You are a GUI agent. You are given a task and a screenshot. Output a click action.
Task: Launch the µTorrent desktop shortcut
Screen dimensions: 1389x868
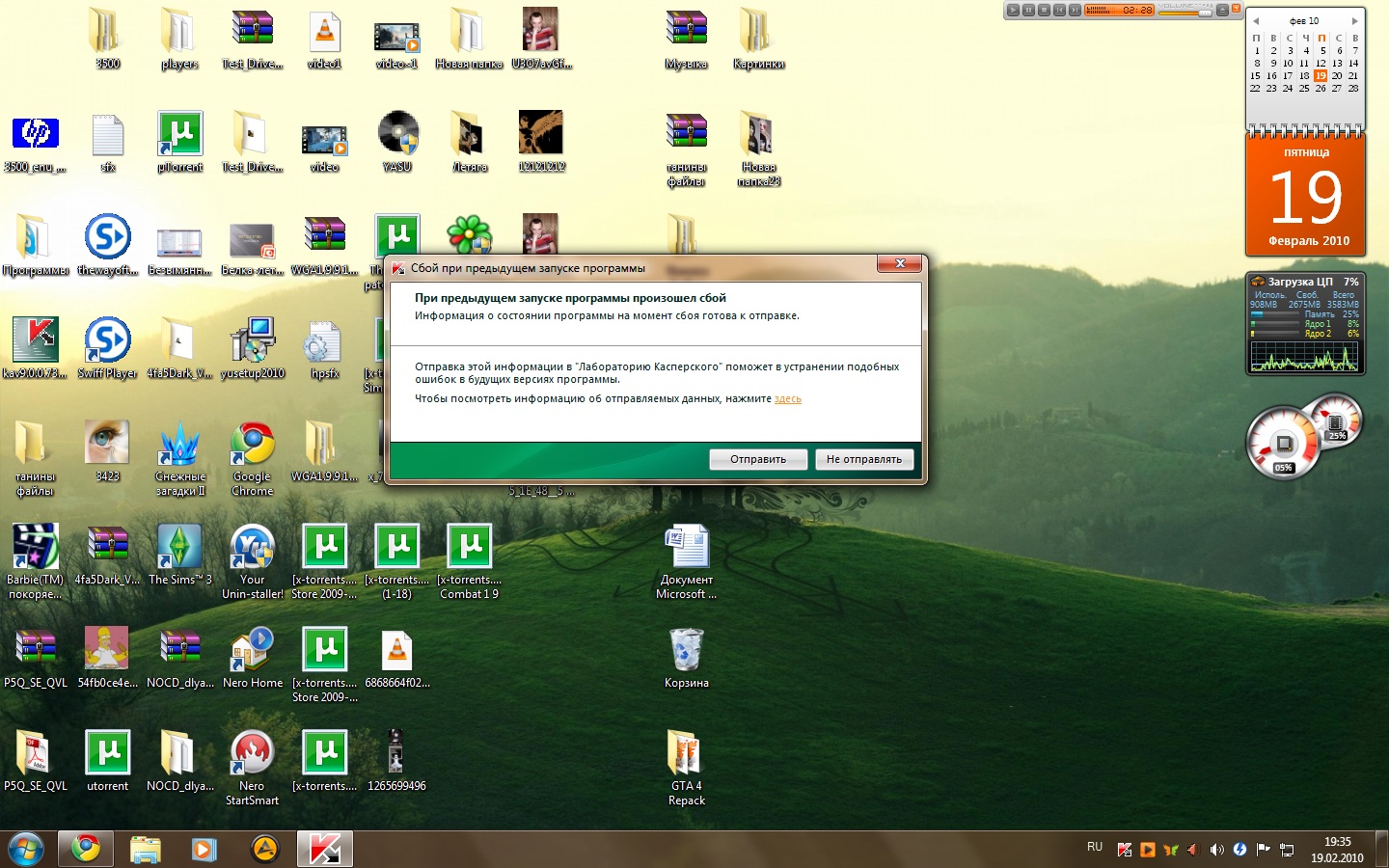click(x=179, y=142)
